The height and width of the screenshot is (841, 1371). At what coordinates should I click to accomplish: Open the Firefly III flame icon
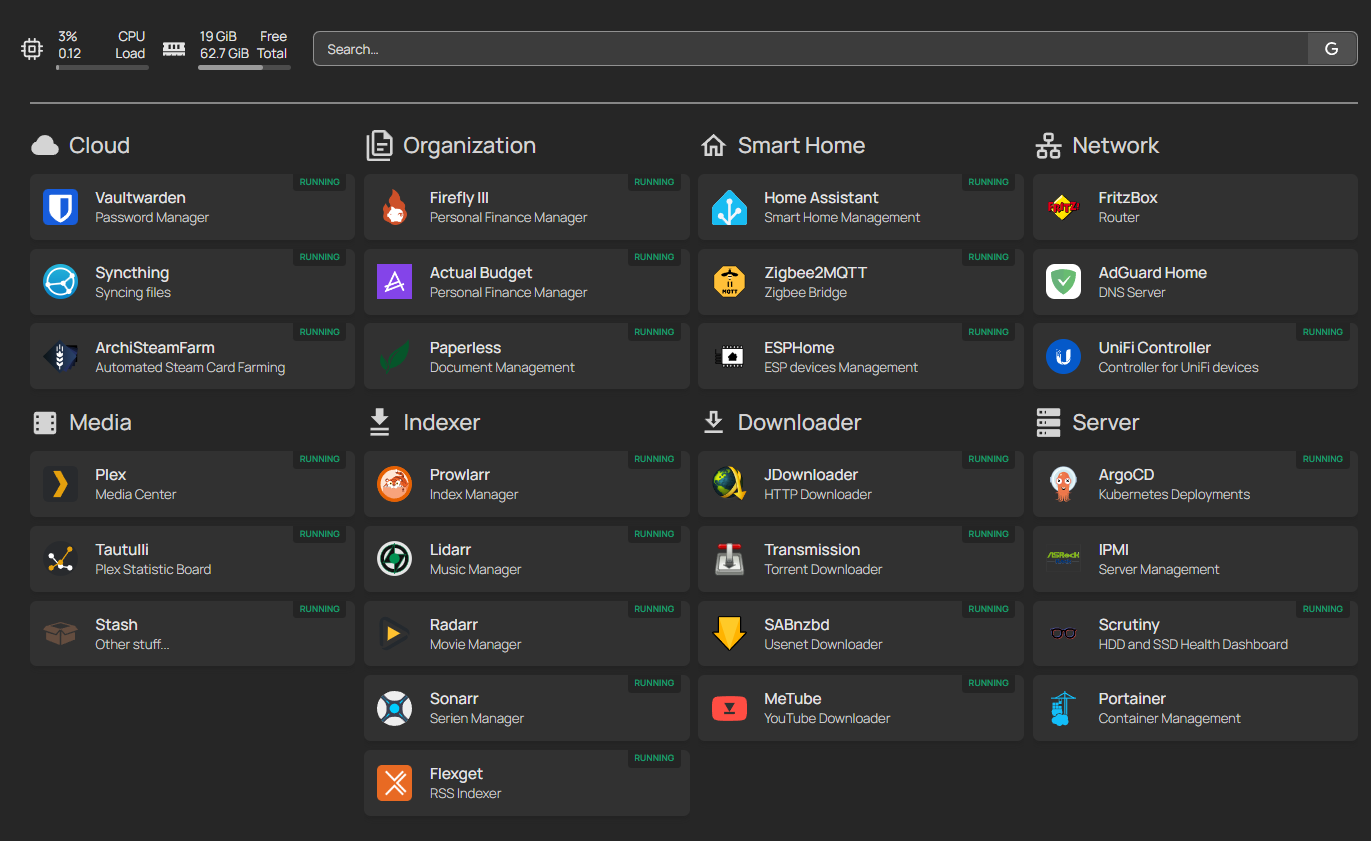click(395, 207)
